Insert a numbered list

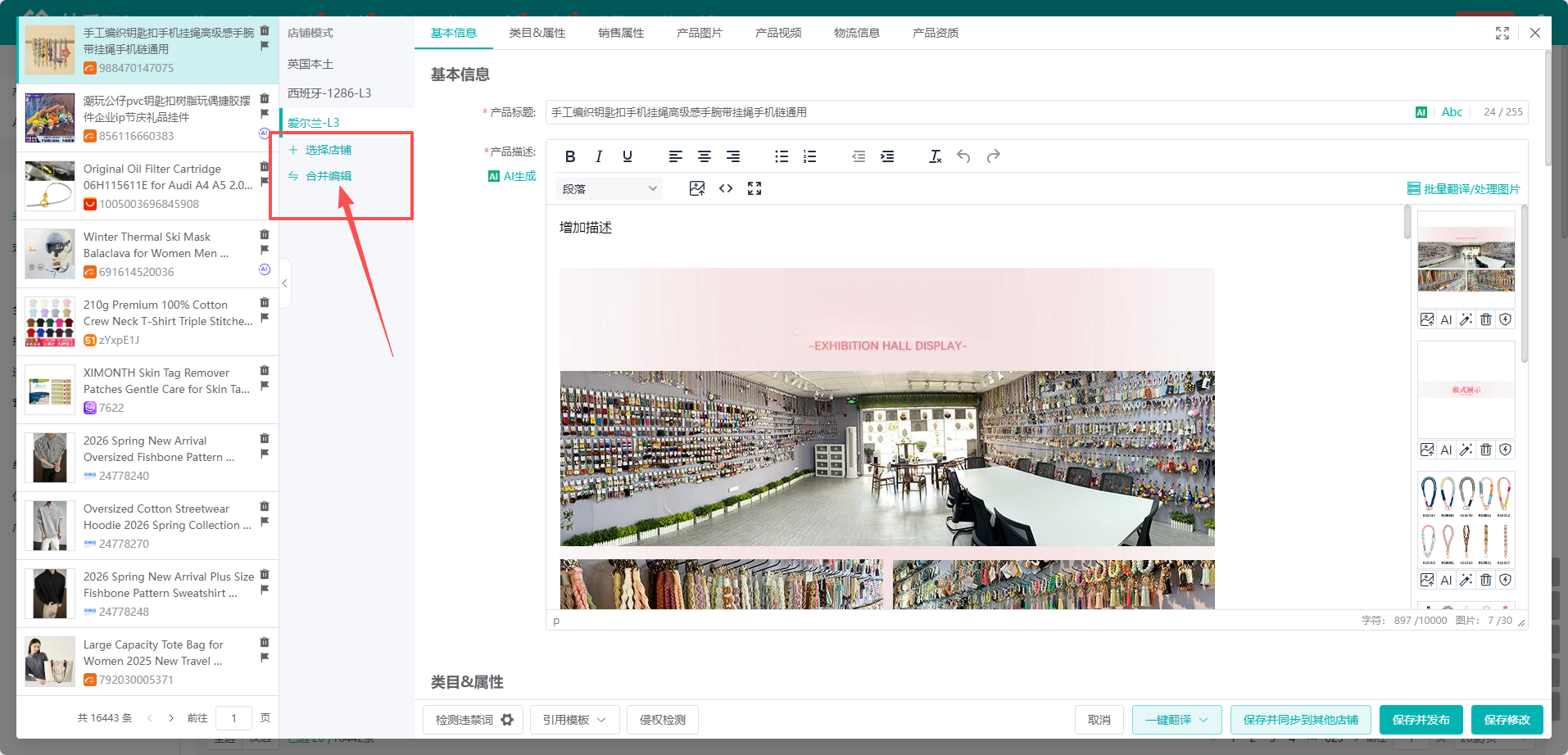(810, 156)
